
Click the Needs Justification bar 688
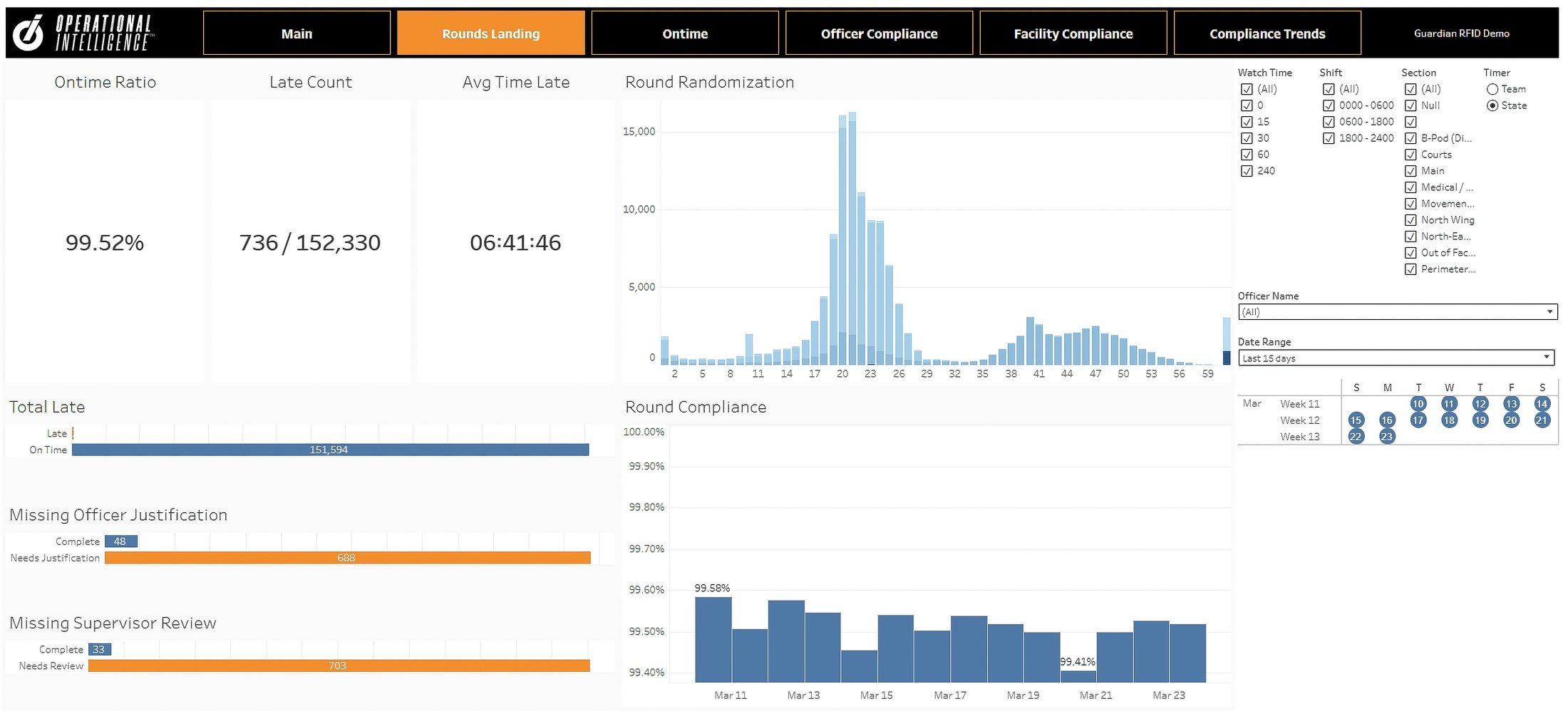[x=348, y=558]
